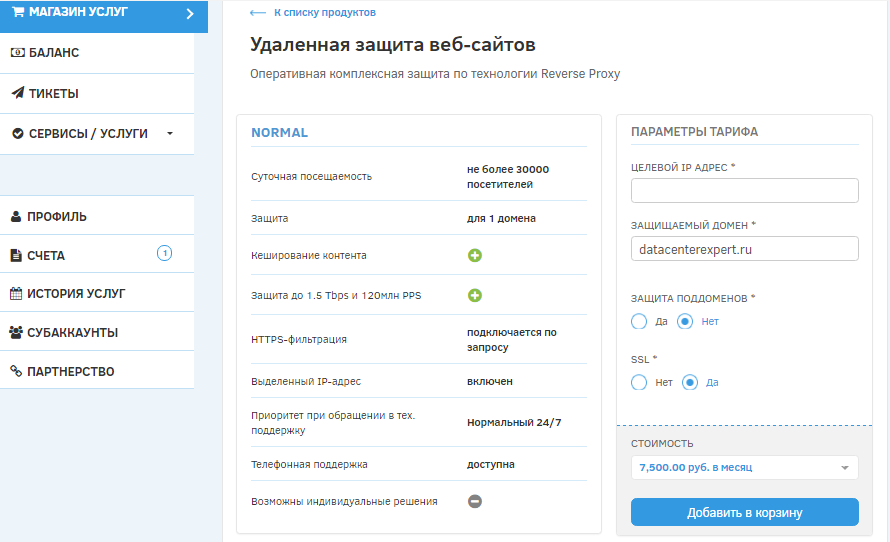Select 'Нет' for subdomain protection

pyautogui.click(x=685, y=322)
